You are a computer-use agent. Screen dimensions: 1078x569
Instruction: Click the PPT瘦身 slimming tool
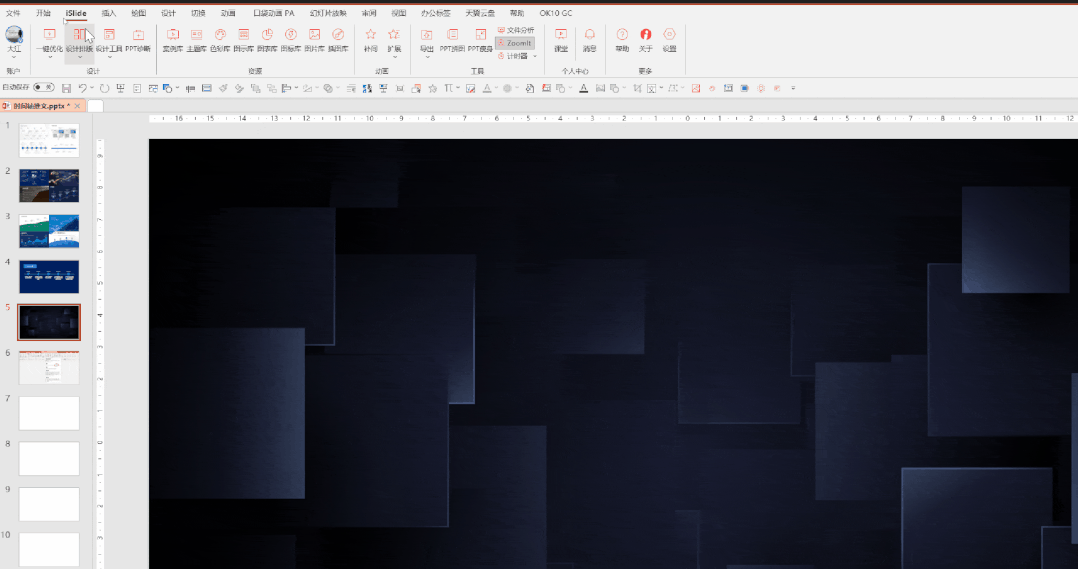click(480, 39)
